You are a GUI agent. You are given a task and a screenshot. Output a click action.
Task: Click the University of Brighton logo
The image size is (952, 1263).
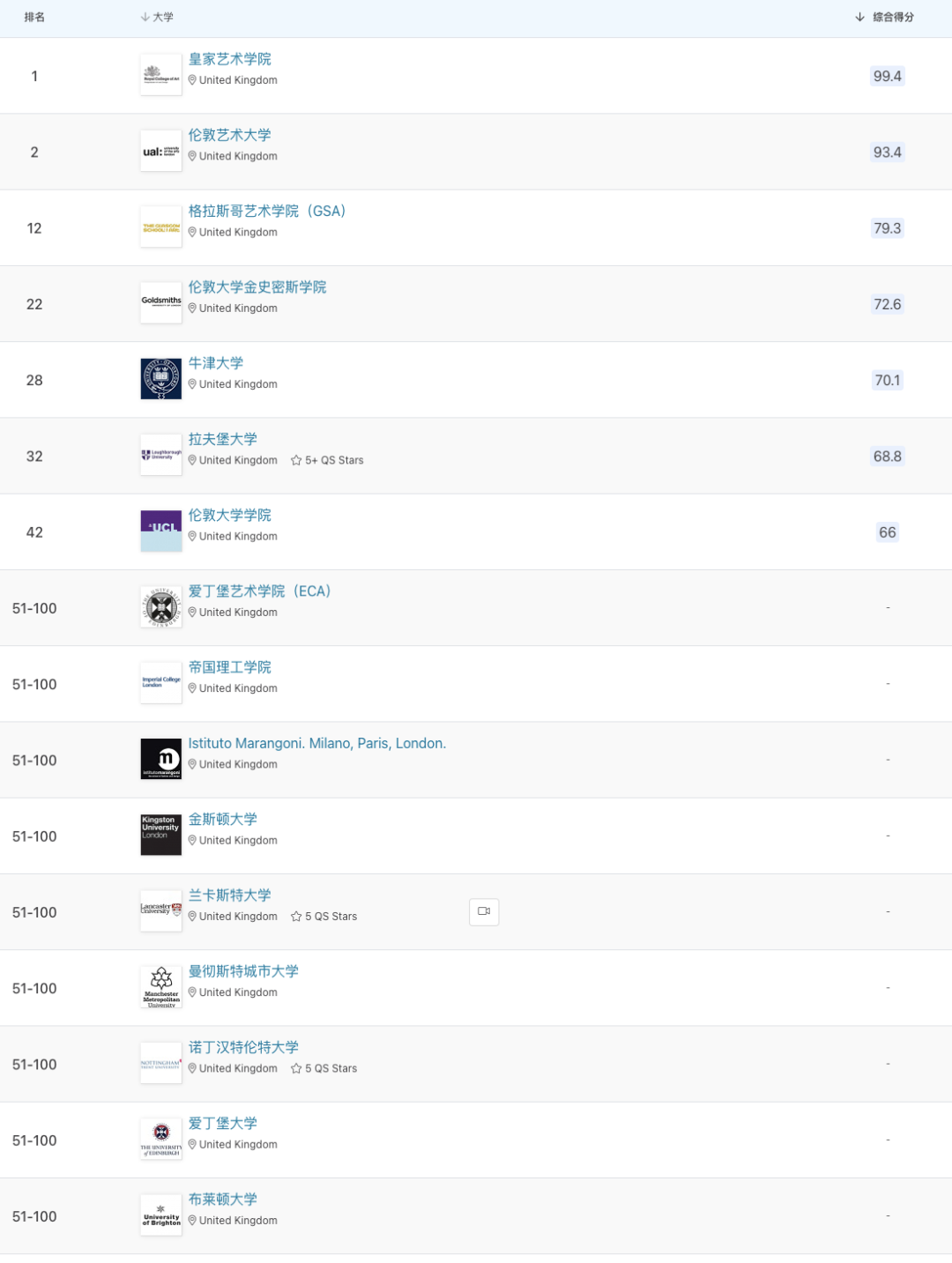(x=161, y=1215)
